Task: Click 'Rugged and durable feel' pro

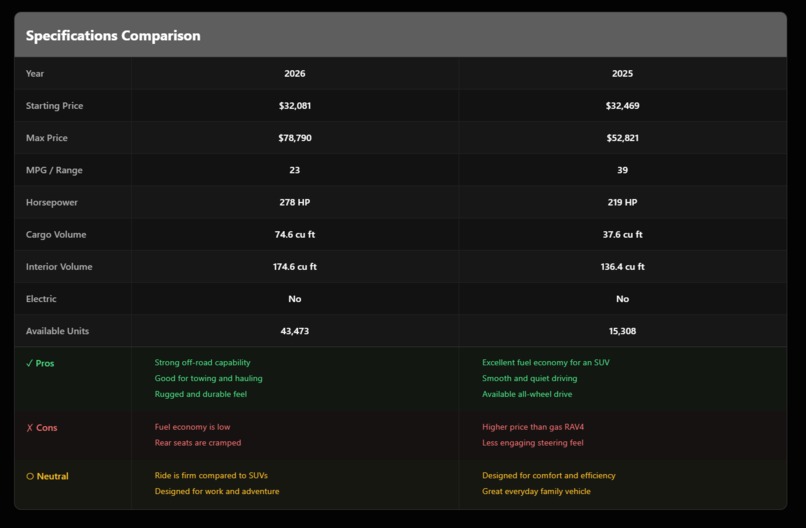Action: pyautogui.click(x=200, y=394)
